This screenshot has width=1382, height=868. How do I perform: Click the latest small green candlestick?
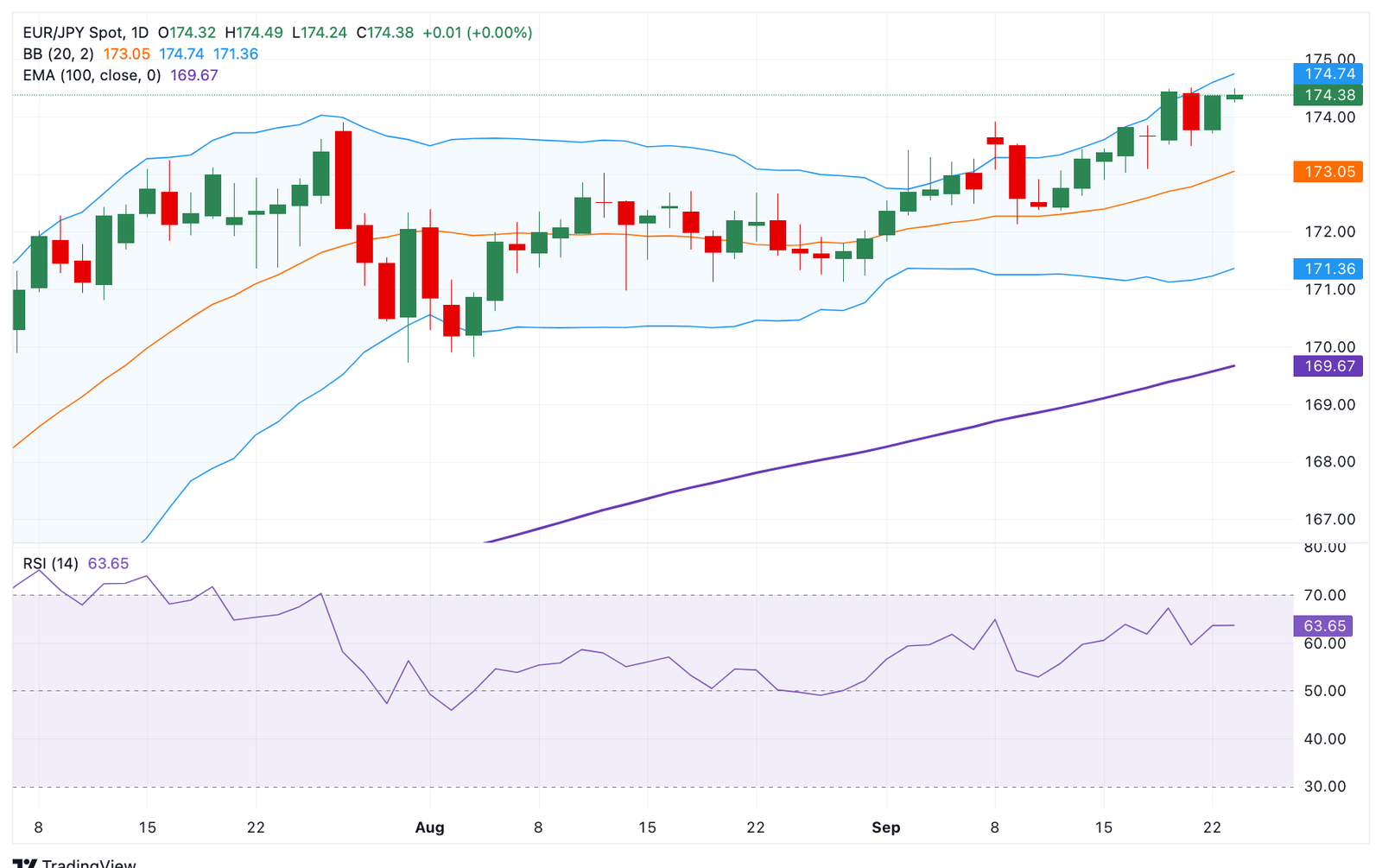coord(1234,97)
